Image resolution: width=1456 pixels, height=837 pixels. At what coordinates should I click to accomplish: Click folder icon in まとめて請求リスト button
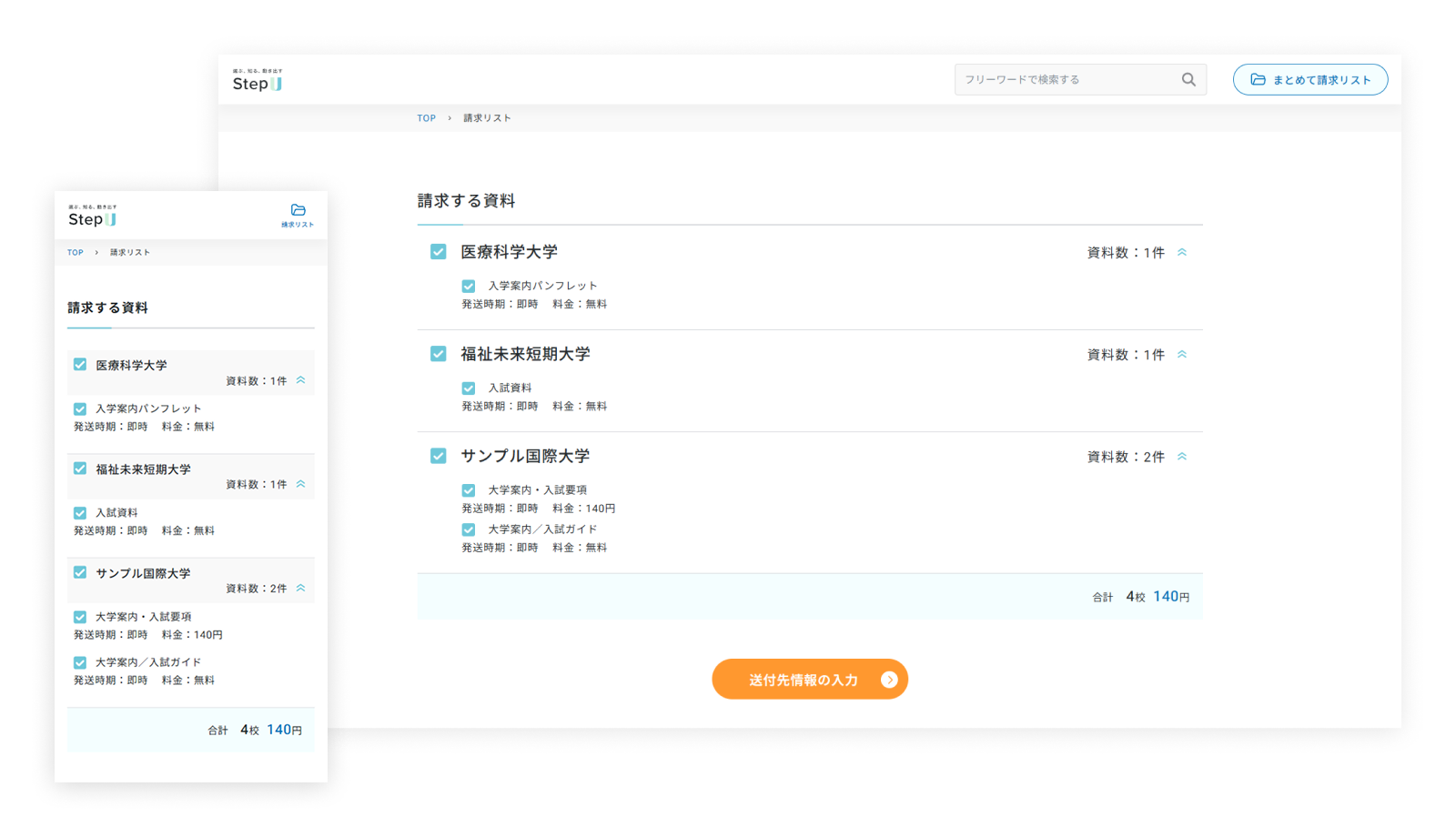[1258, 80]
